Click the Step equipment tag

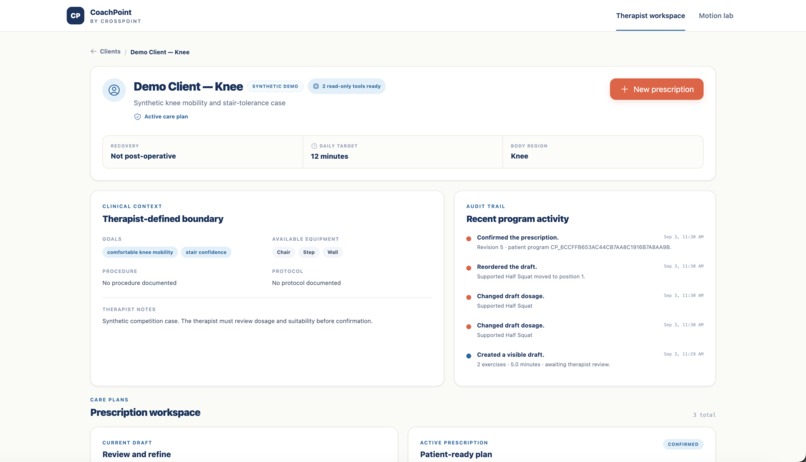308,252
